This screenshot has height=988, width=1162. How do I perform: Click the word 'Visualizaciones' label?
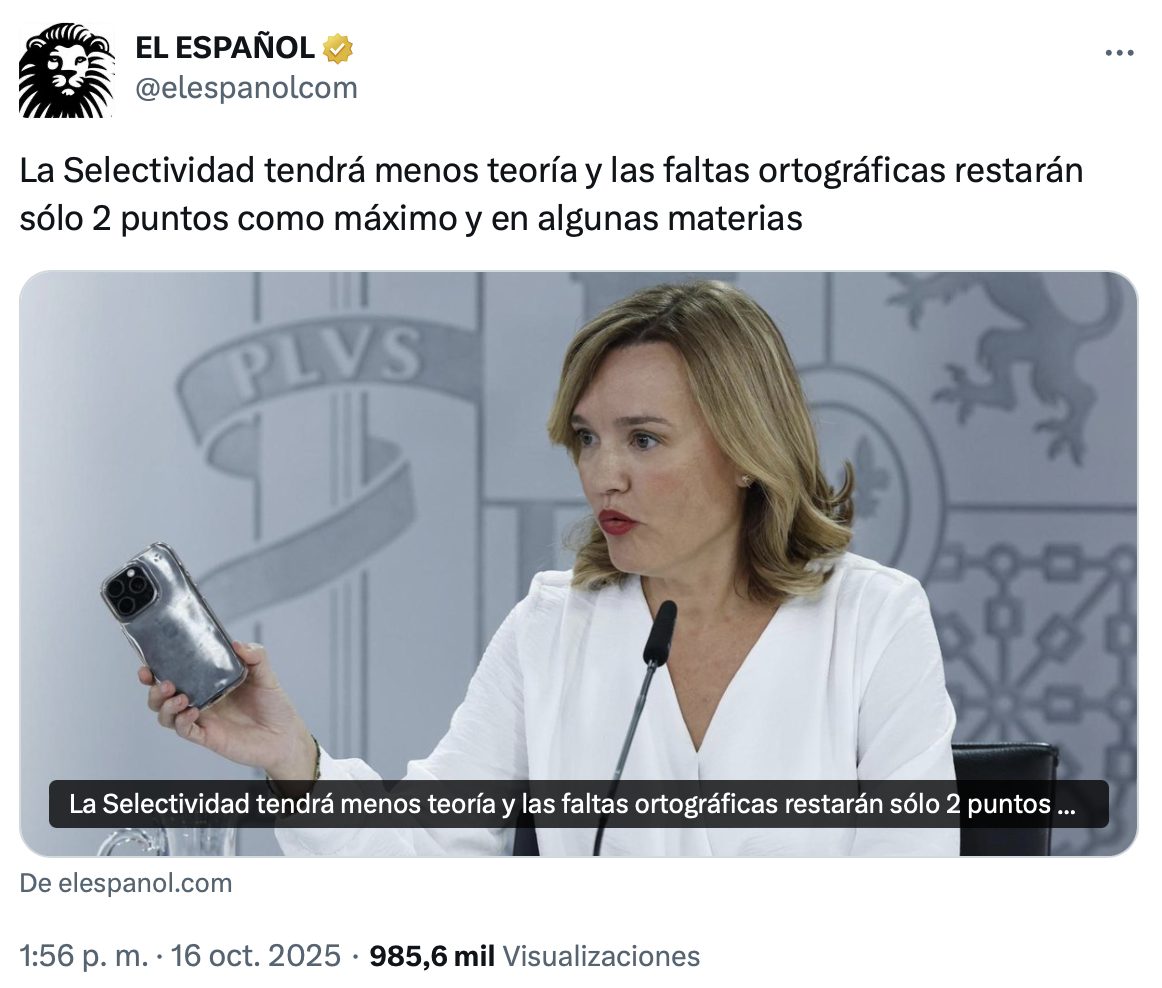(601, 955)
